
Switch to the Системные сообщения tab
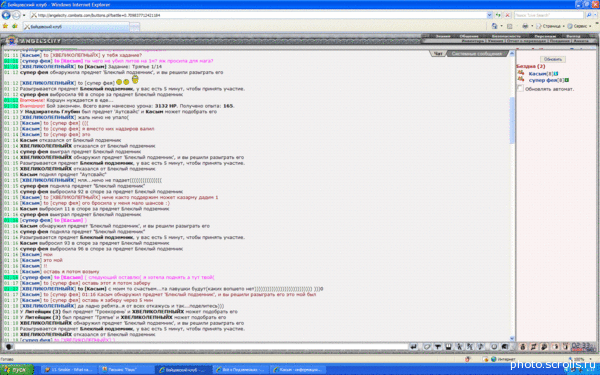(x=477, y=54)
